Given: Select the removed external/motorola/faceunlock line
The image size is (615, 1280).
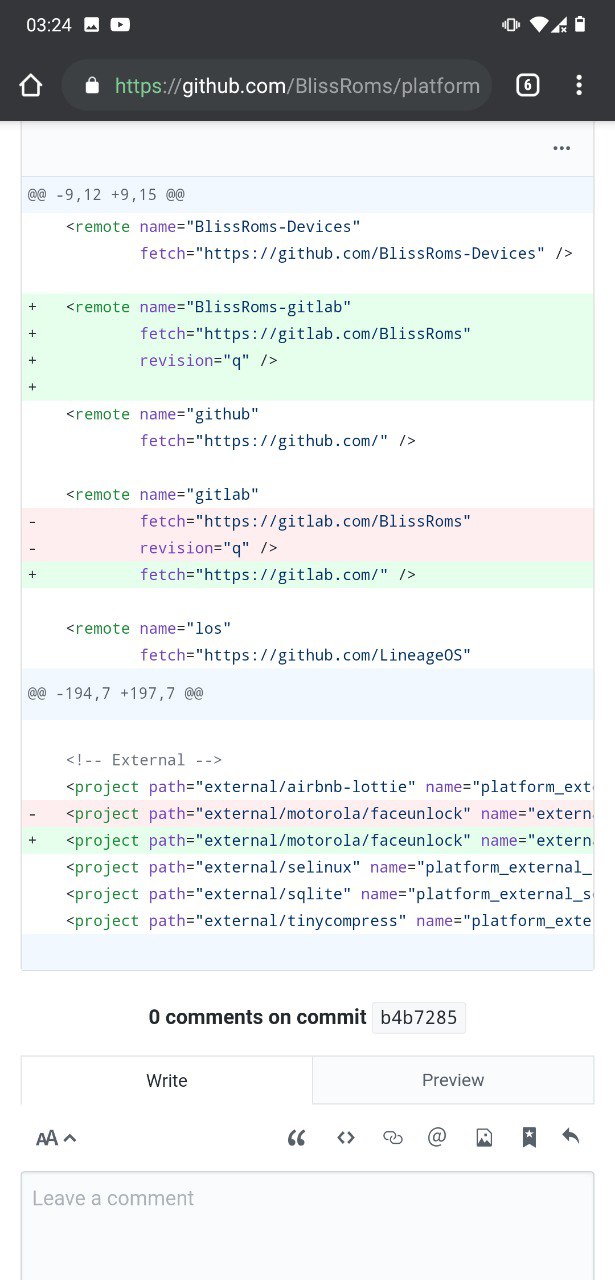Looking at the screenshot, I should click(x=308, y=813).
